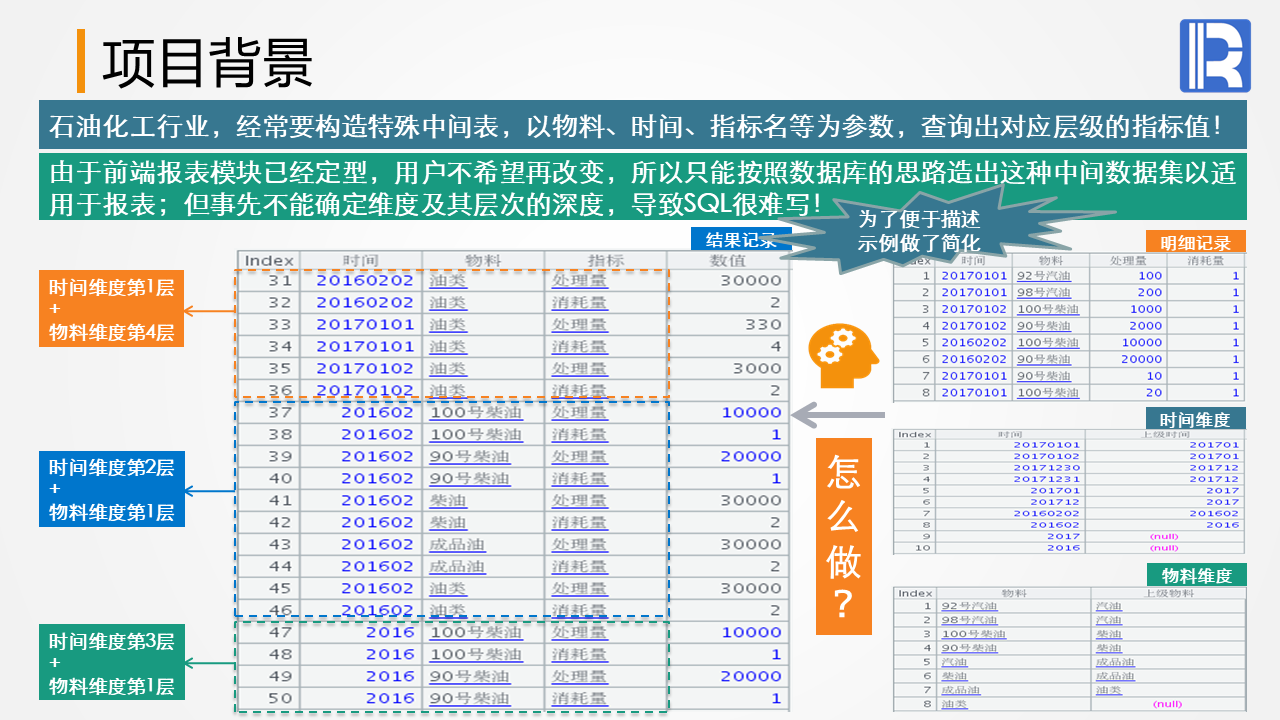This screenshot has width=1280, height=720.
Task: Click 处理量 header in the 明细记录 table
Action: (x=1129, y=260)
